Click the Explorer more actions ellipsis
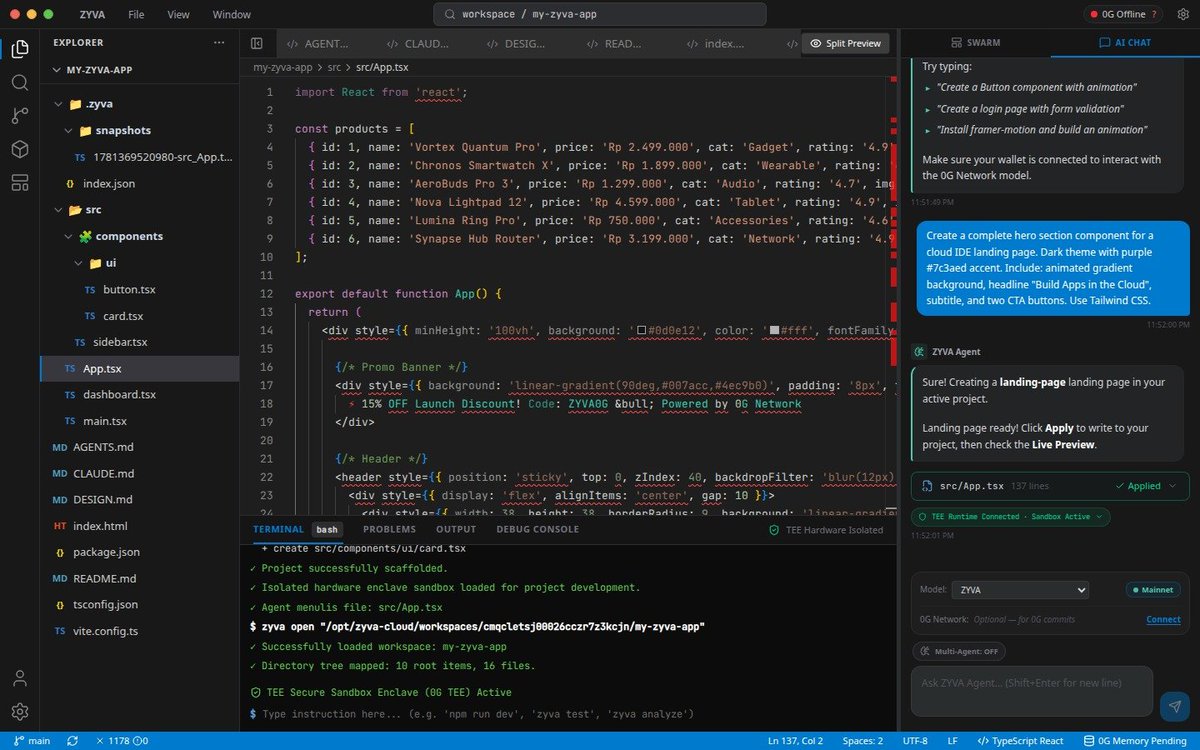The height and width of the screenshot is (750, 1200). pos(219,43)
